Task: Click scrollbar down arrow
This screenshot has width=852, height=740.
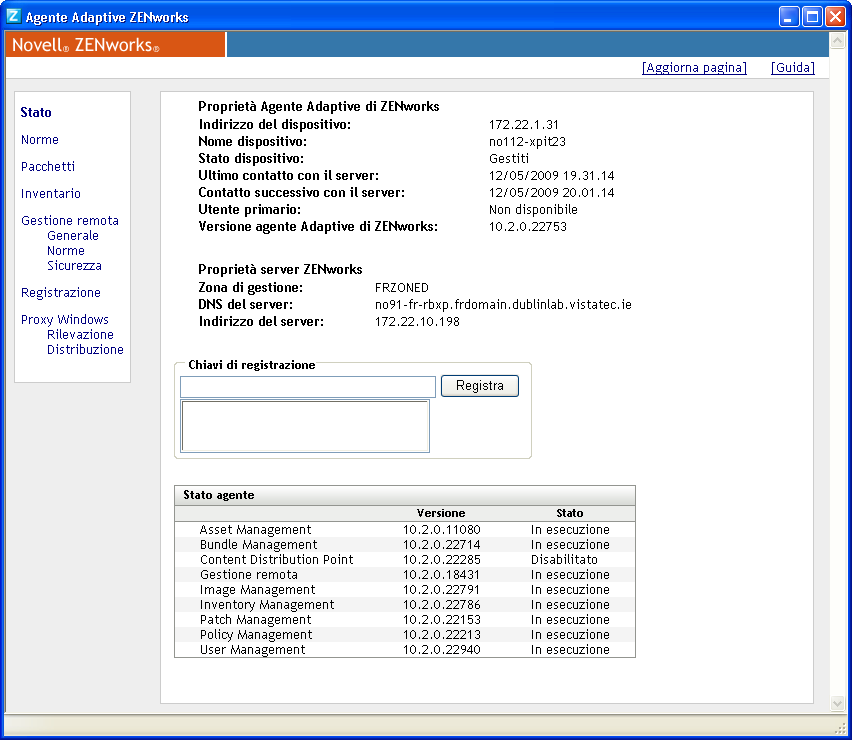Action: pyautogui.click(x=837, y=704)
